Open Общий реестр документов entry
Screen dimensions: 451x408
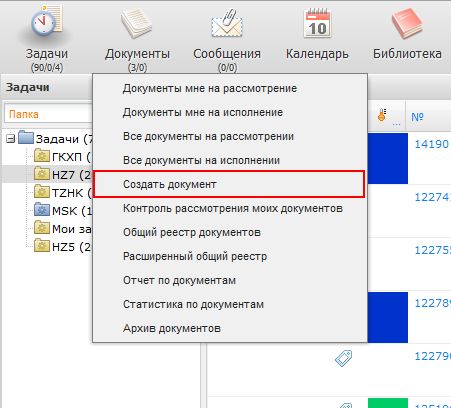(192, 232)
